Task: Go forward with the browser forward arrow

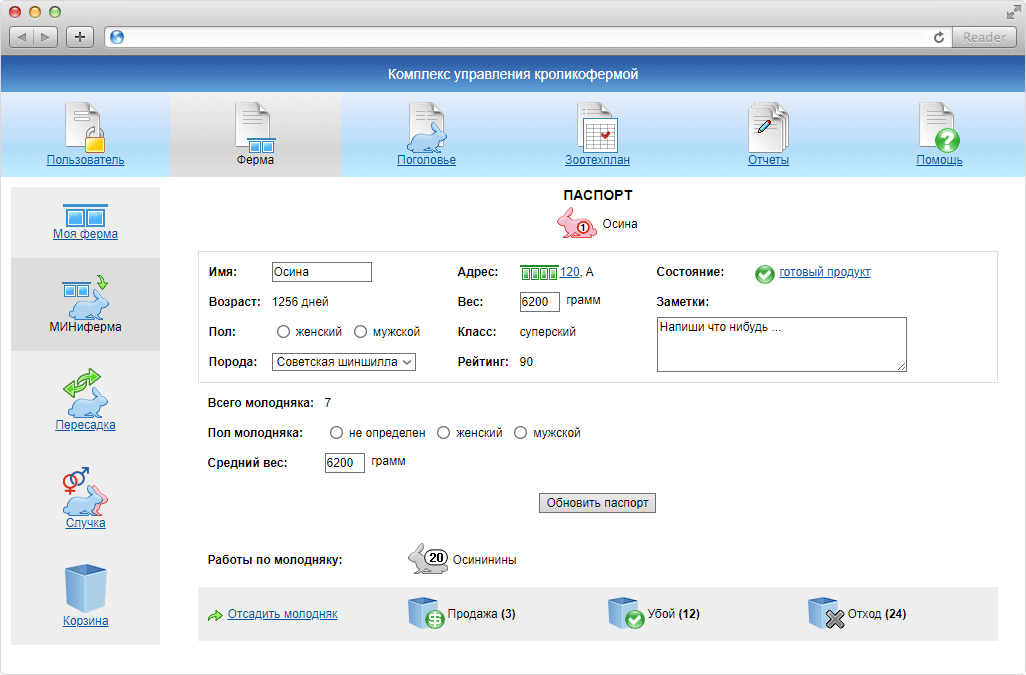Action: click(x=45, y=37)
